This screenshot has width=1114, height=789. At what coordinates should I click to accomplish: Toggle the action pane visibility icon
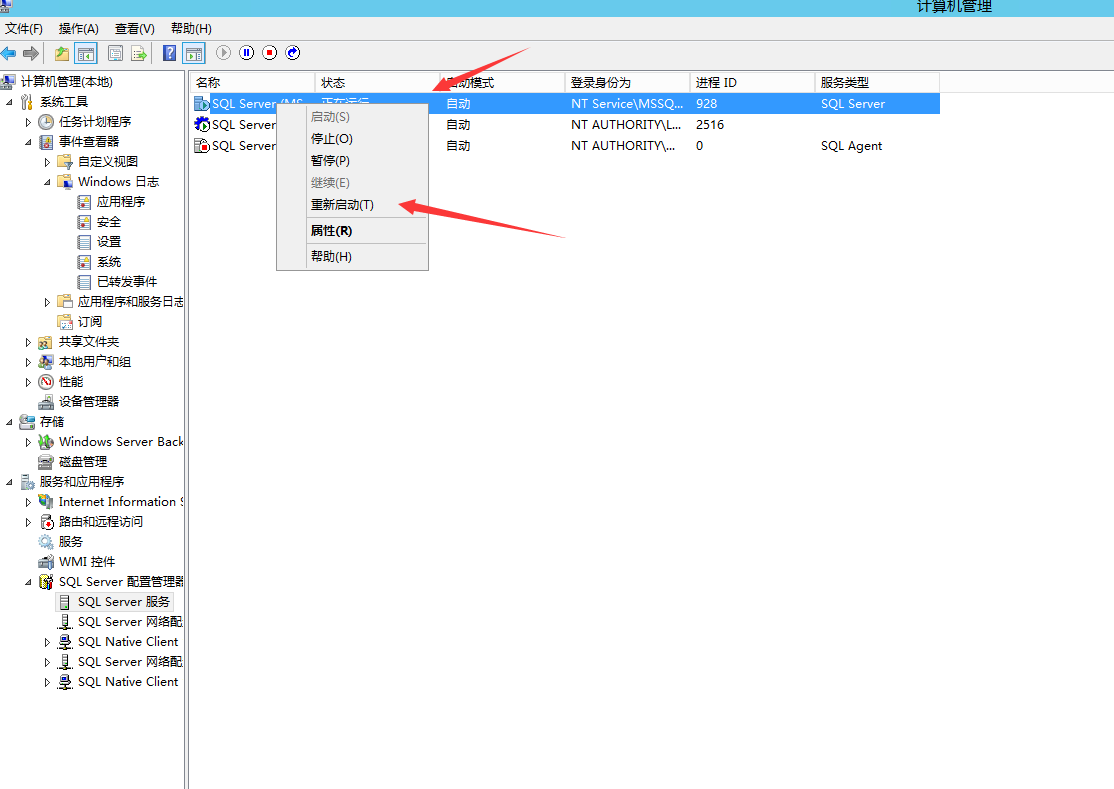click(193, 52)
